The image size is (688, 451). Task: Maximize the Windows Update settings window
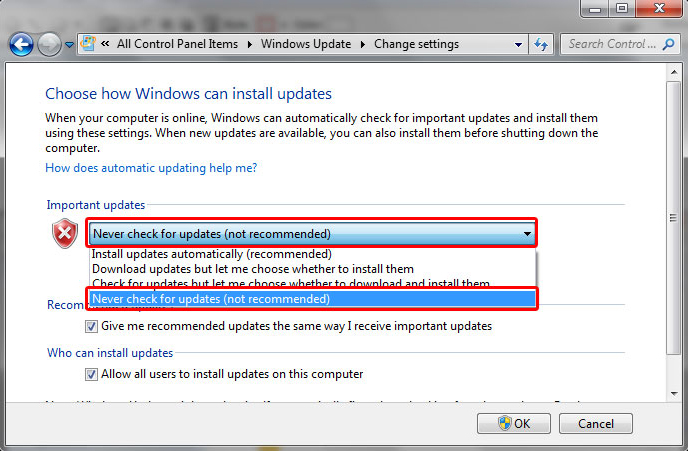pyautogui.click(x=620, y=9)
